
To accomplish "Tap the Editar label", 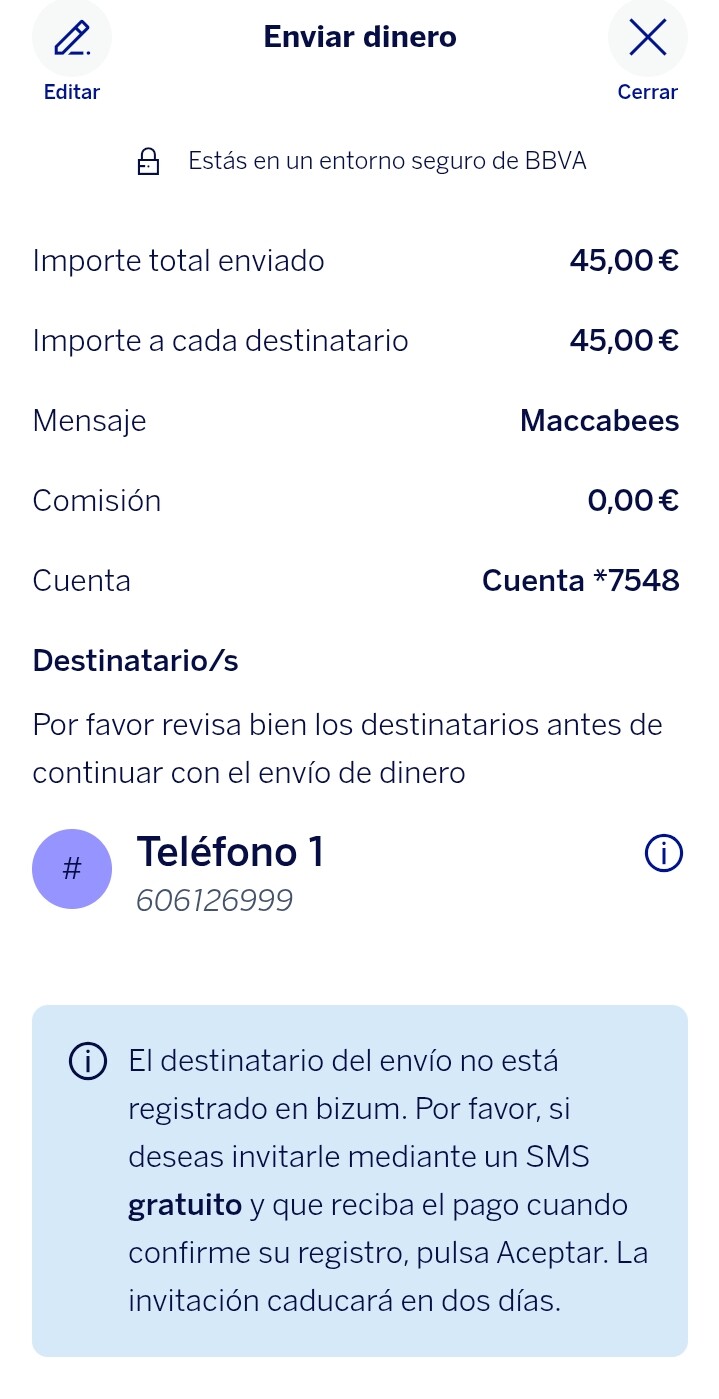I will [72, 92].
